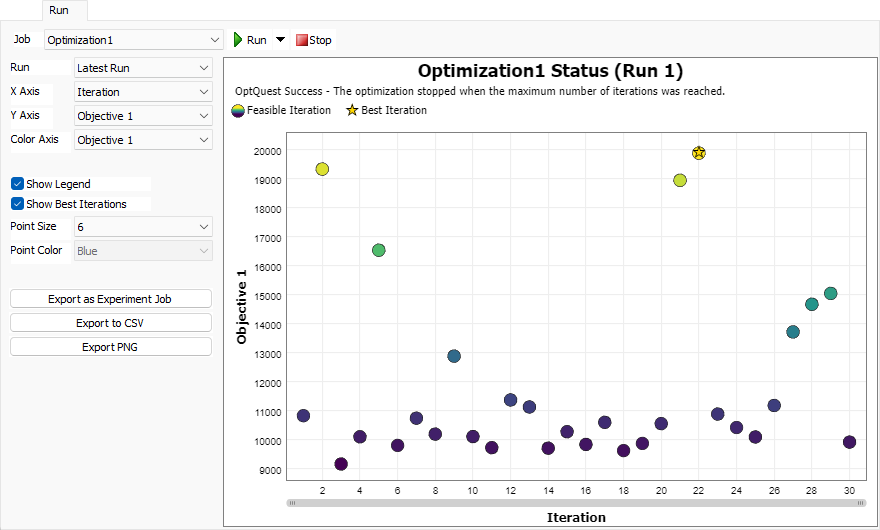The height and width of the screenshot is (530, 880).
Task: Click the gold Best Iteration star marker
Action: [699, 153]
